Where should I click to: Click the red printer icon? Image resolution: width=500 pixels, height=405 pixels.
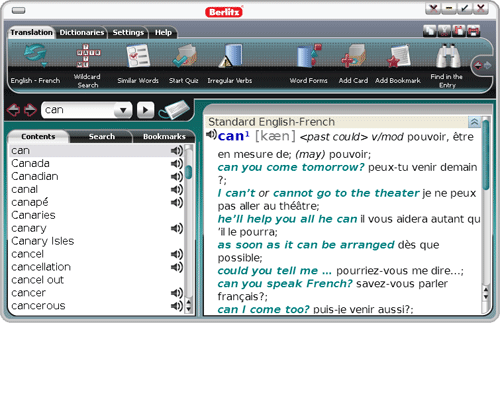(x=473, y=31)
